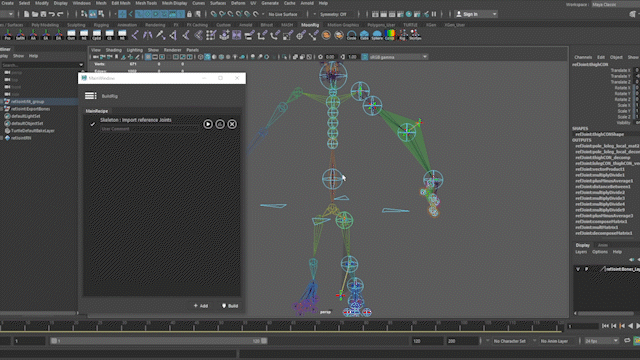
Task: Click the time slider ruler
Action: click(x=282, y=326)
